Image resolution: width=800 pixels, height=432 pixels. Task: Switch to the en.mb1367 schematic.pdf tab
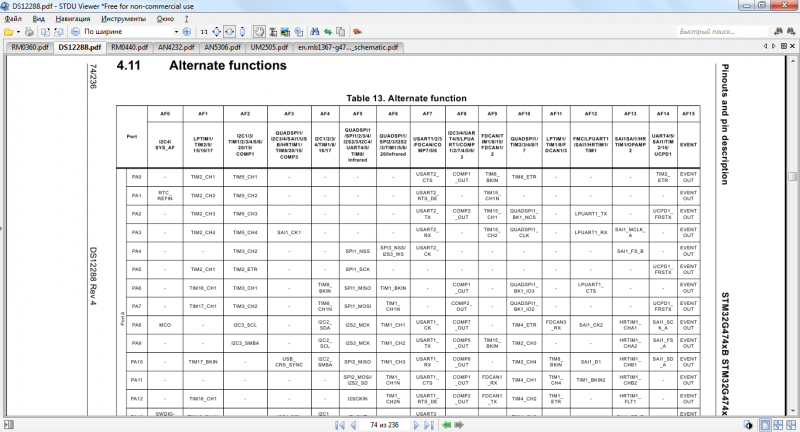pos(348,47)
